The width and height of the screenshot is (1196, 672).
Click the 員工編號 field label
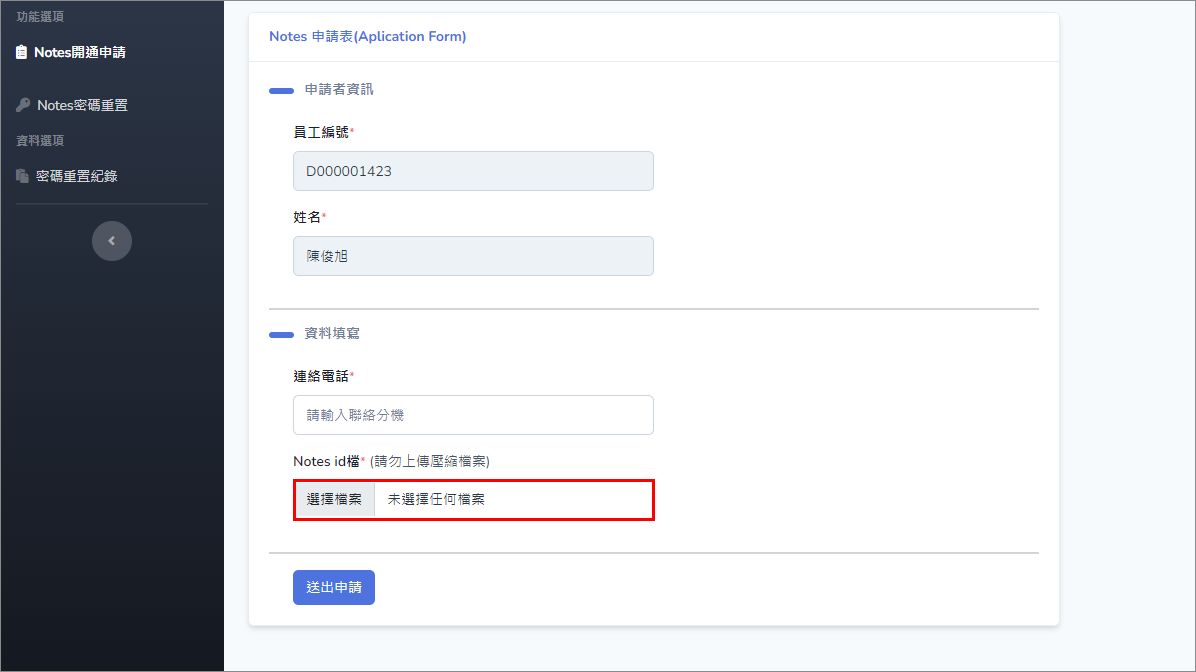(321, 132)
